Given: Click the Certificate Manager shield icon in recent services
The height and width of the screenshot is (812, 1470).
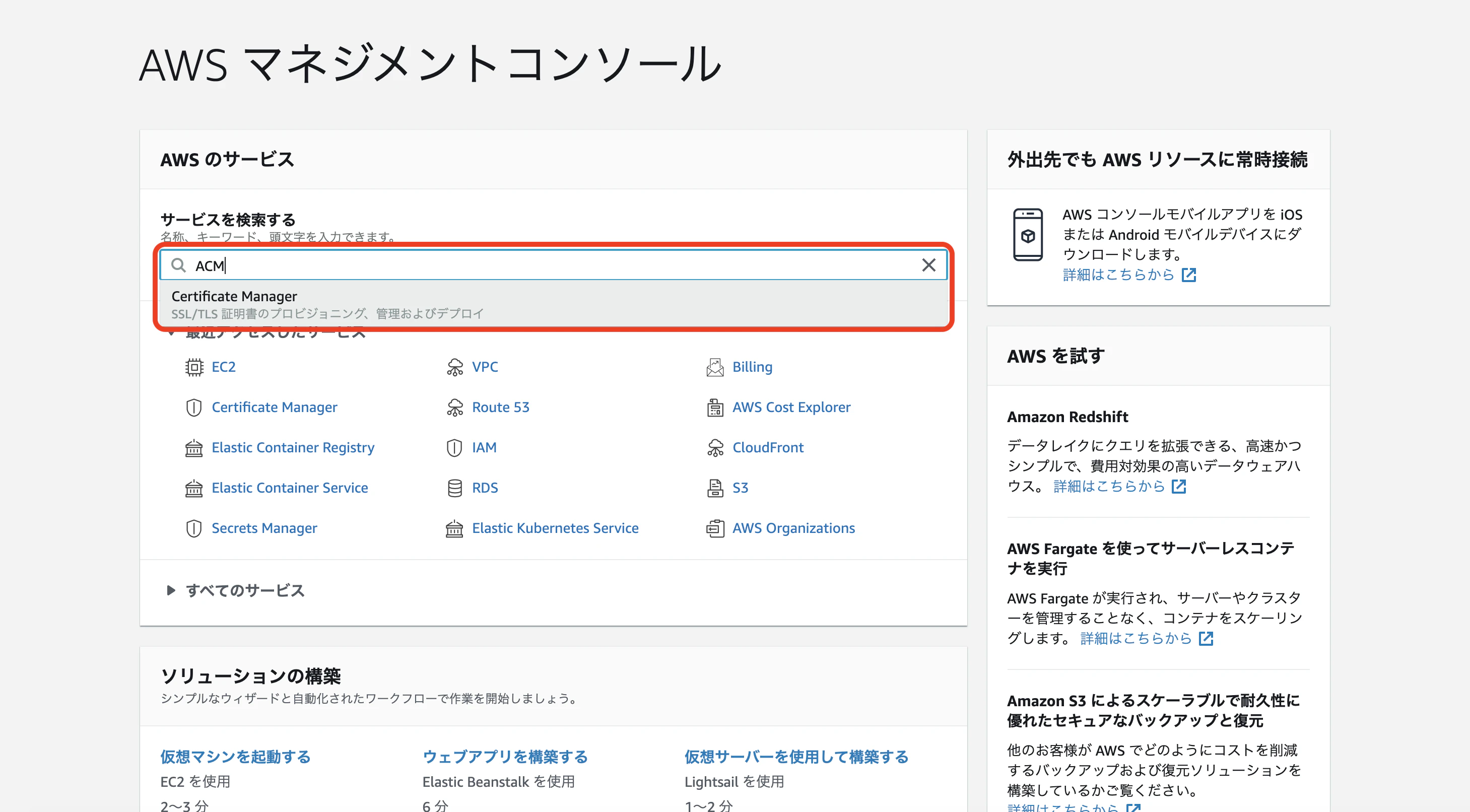Looking at the screenshot, I should click(194, 408).
